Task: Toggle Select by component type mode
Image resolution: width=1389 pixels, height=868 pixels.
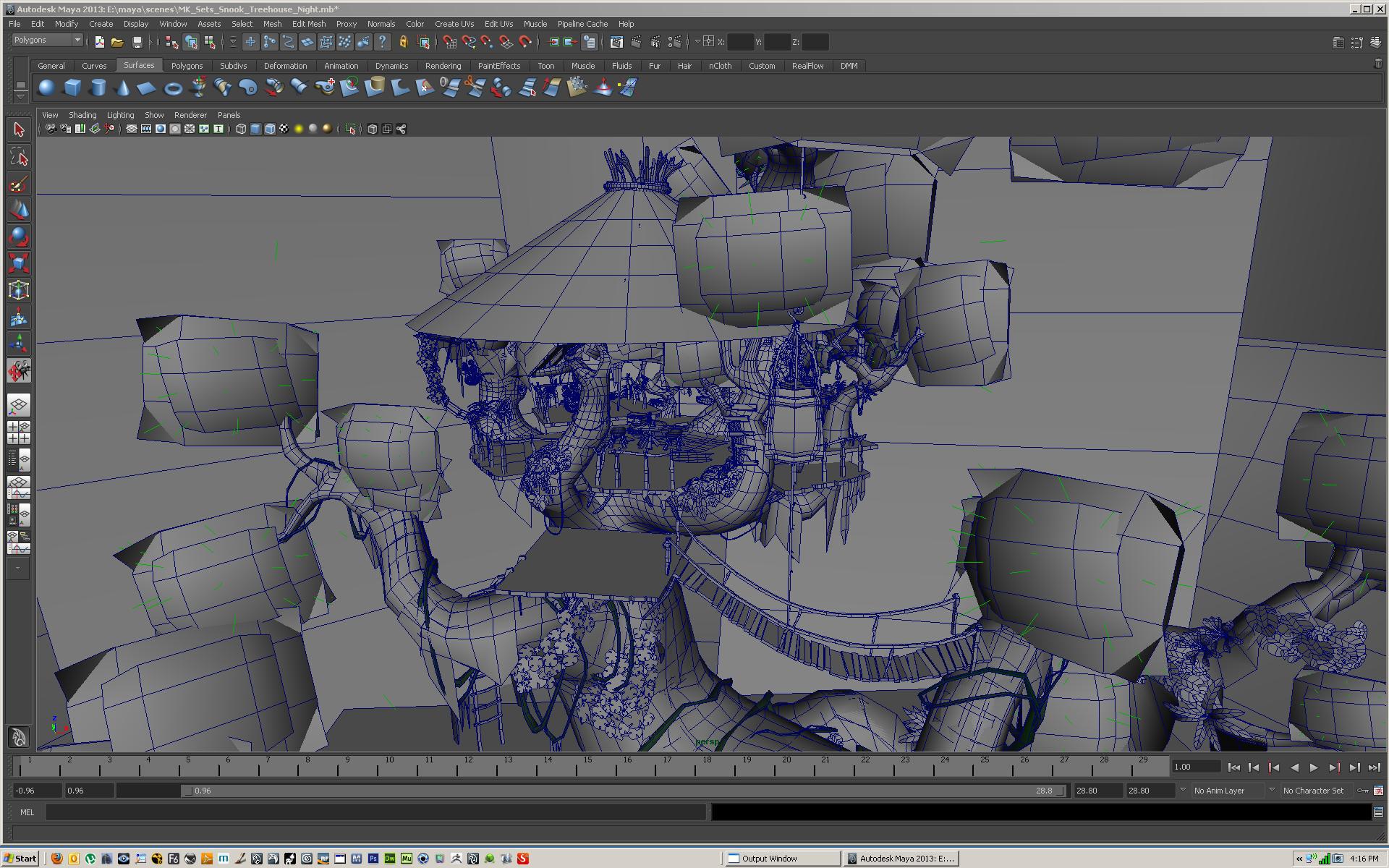Action: coord(210,42)
